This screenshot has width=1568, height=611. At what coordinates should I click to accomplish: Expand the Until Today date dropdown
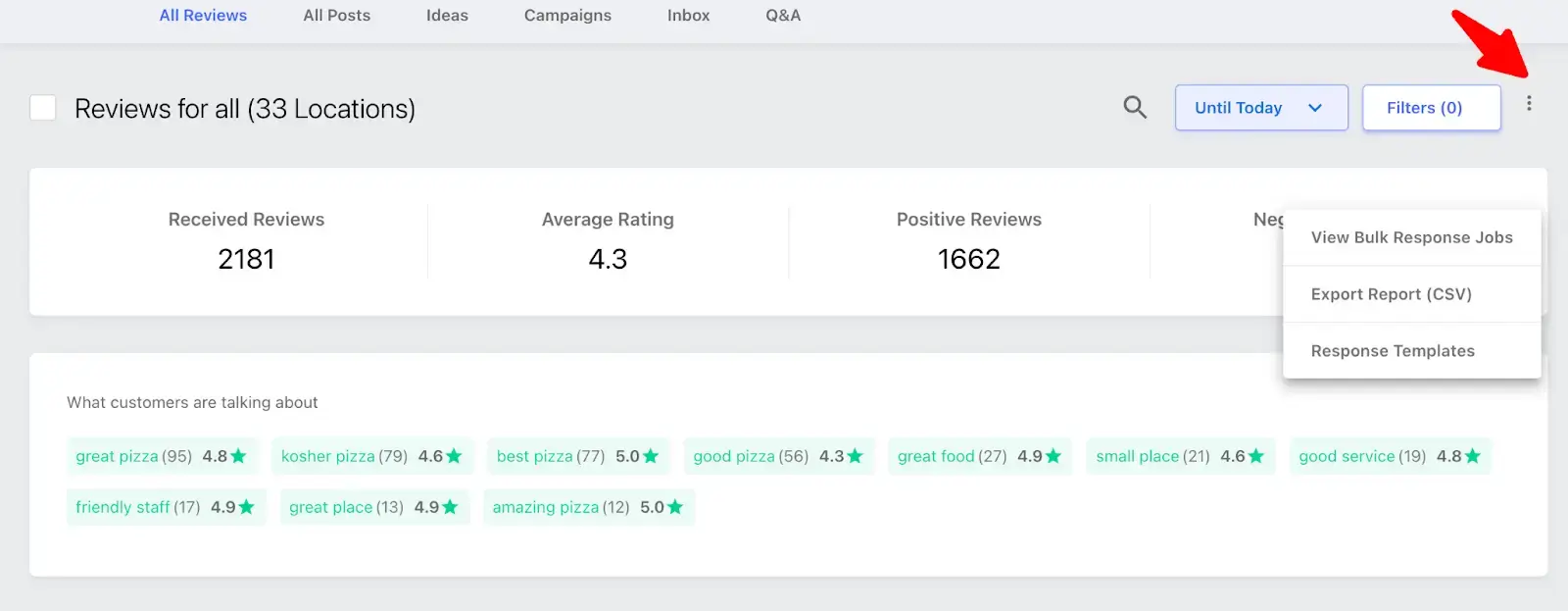1261,108
